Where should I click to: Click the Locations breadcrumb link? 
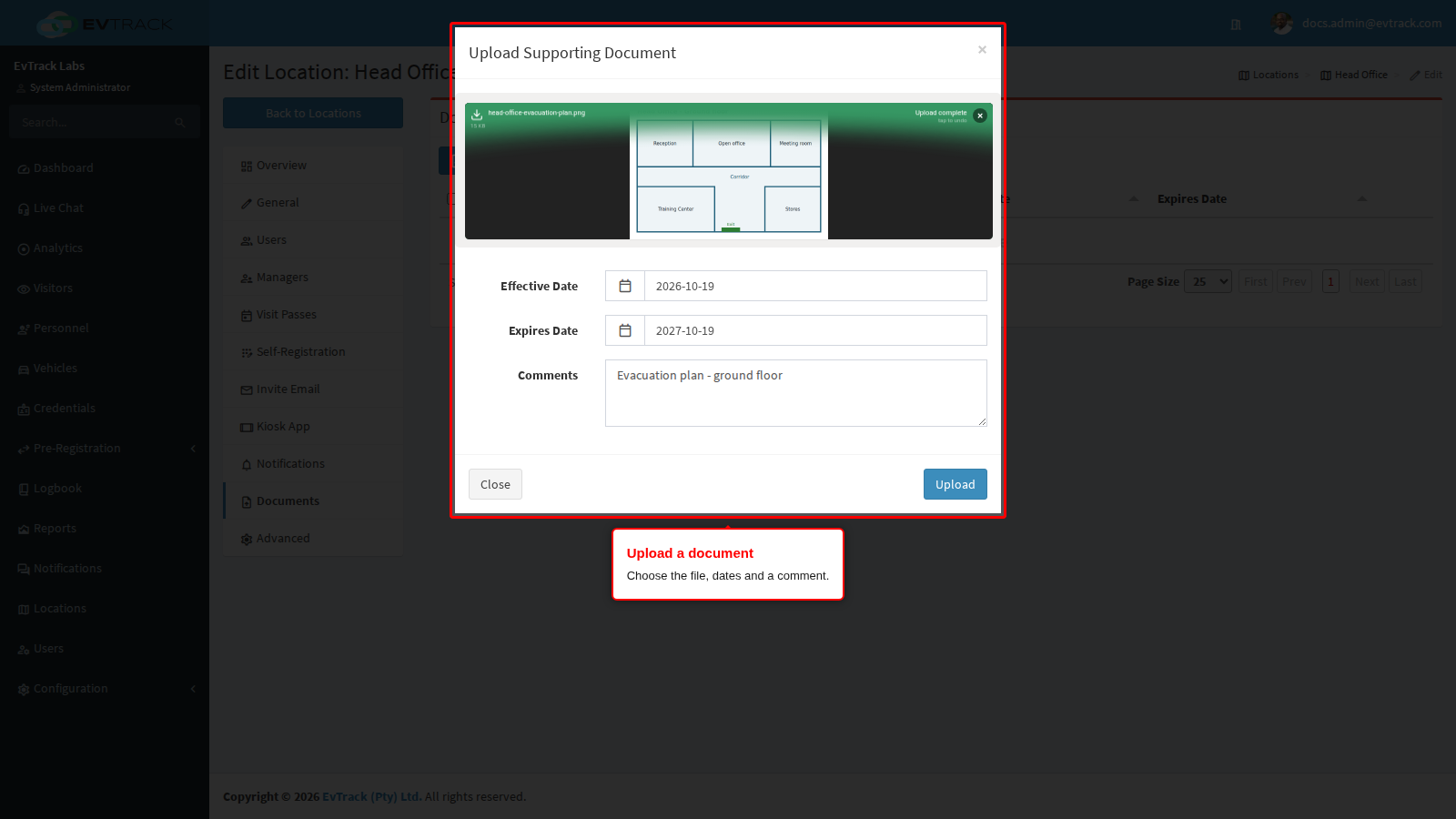coord(1269,75)
